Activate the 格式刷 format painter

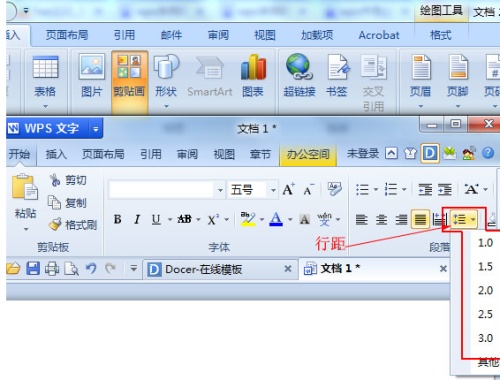click(73, 225)
